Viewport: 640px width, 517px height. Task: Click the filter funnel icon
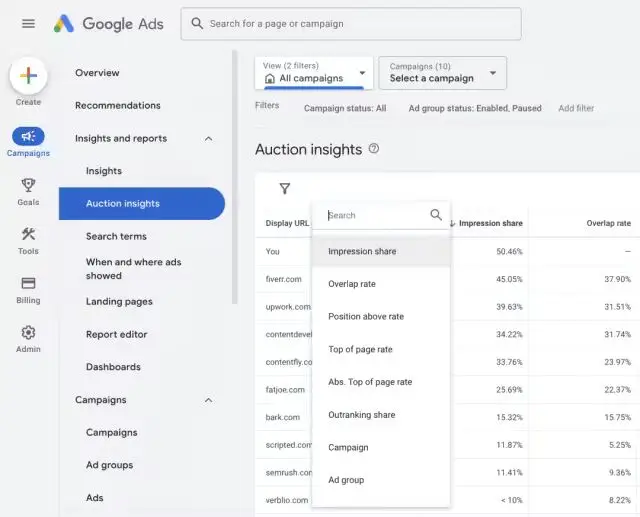pos(285,188)
